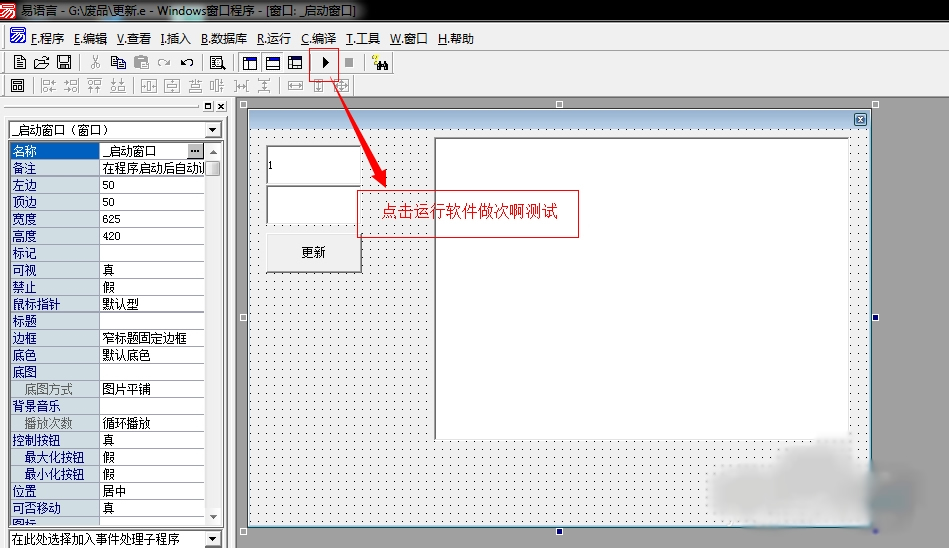The image size is (949, 548).
Task: Select the 标题 property row
Action: point(107,321)
